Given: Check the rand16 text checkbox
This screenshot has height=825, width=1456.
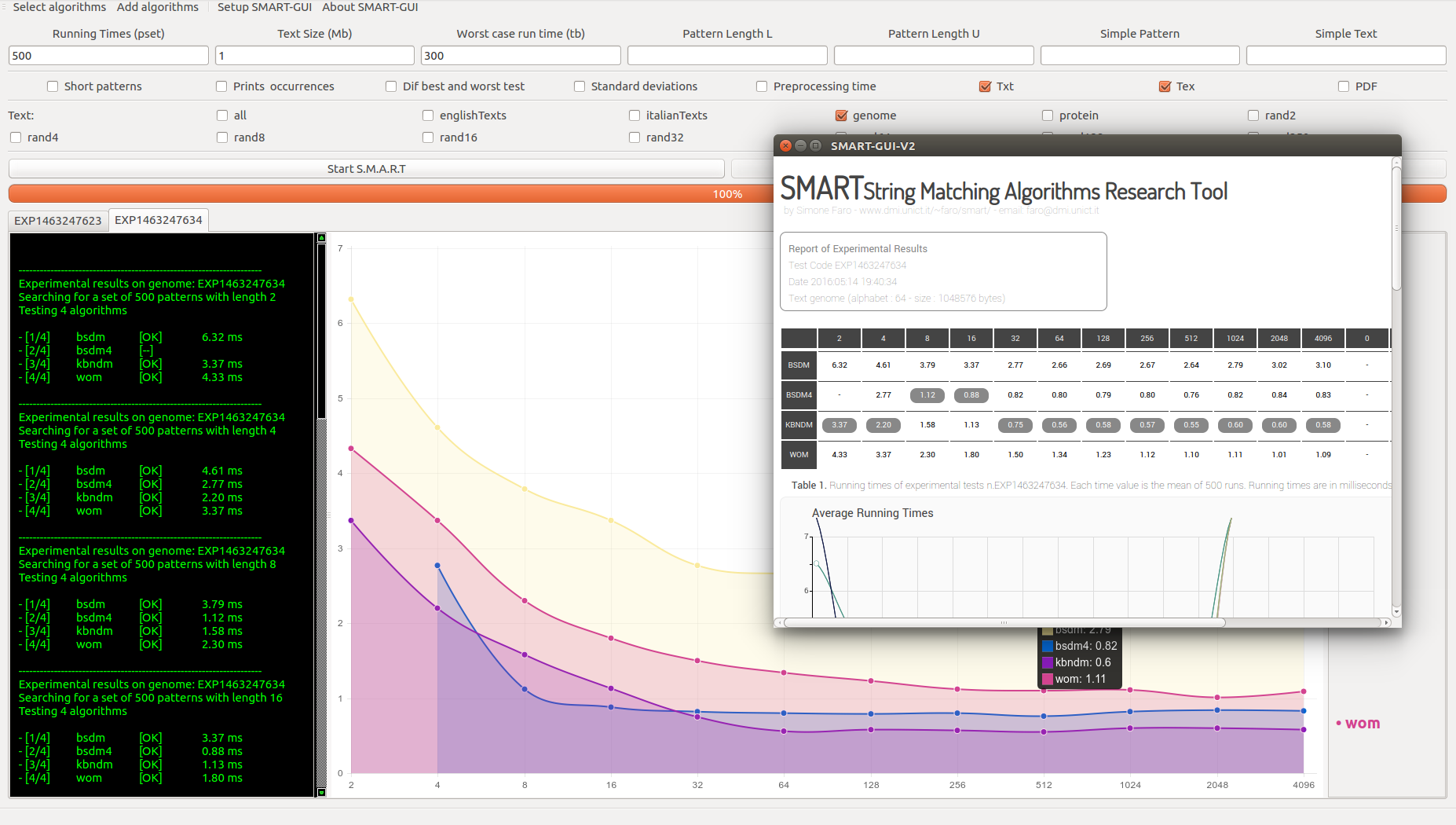Looking at the screenshot, I should click(428, 137).
